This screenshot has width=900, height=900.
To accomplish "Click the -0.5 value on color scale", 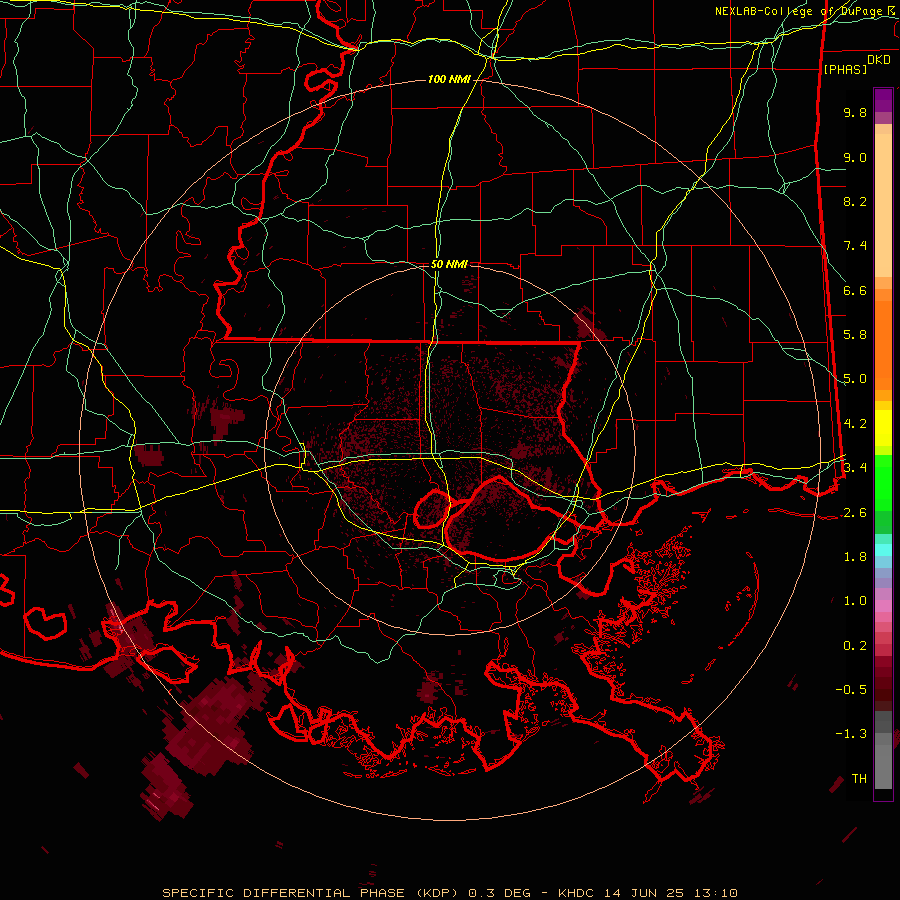I will 851,690.
